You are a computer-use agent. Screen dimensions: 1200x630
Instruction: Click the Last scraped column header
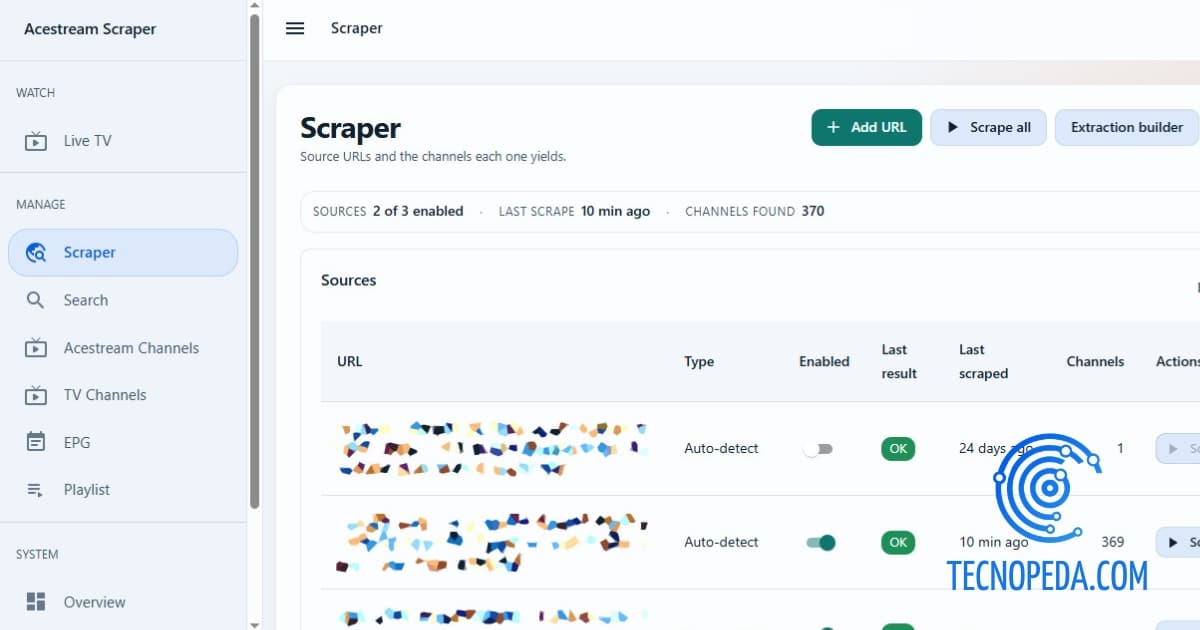983,362
